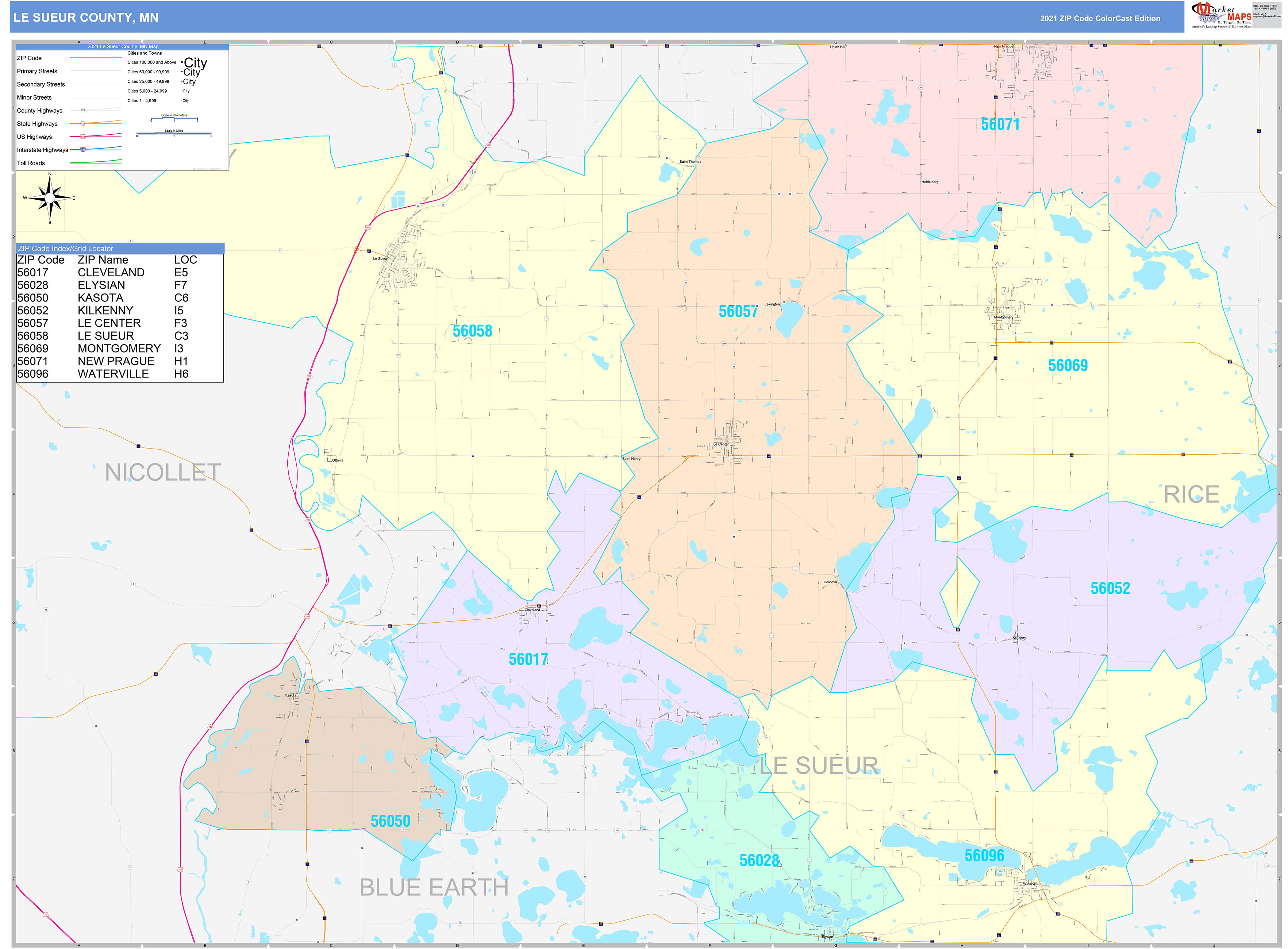Viewport: 1288px width, 949px height.
Task: Select the State Highways circle symbol in legend
Action: click(83, 123)
